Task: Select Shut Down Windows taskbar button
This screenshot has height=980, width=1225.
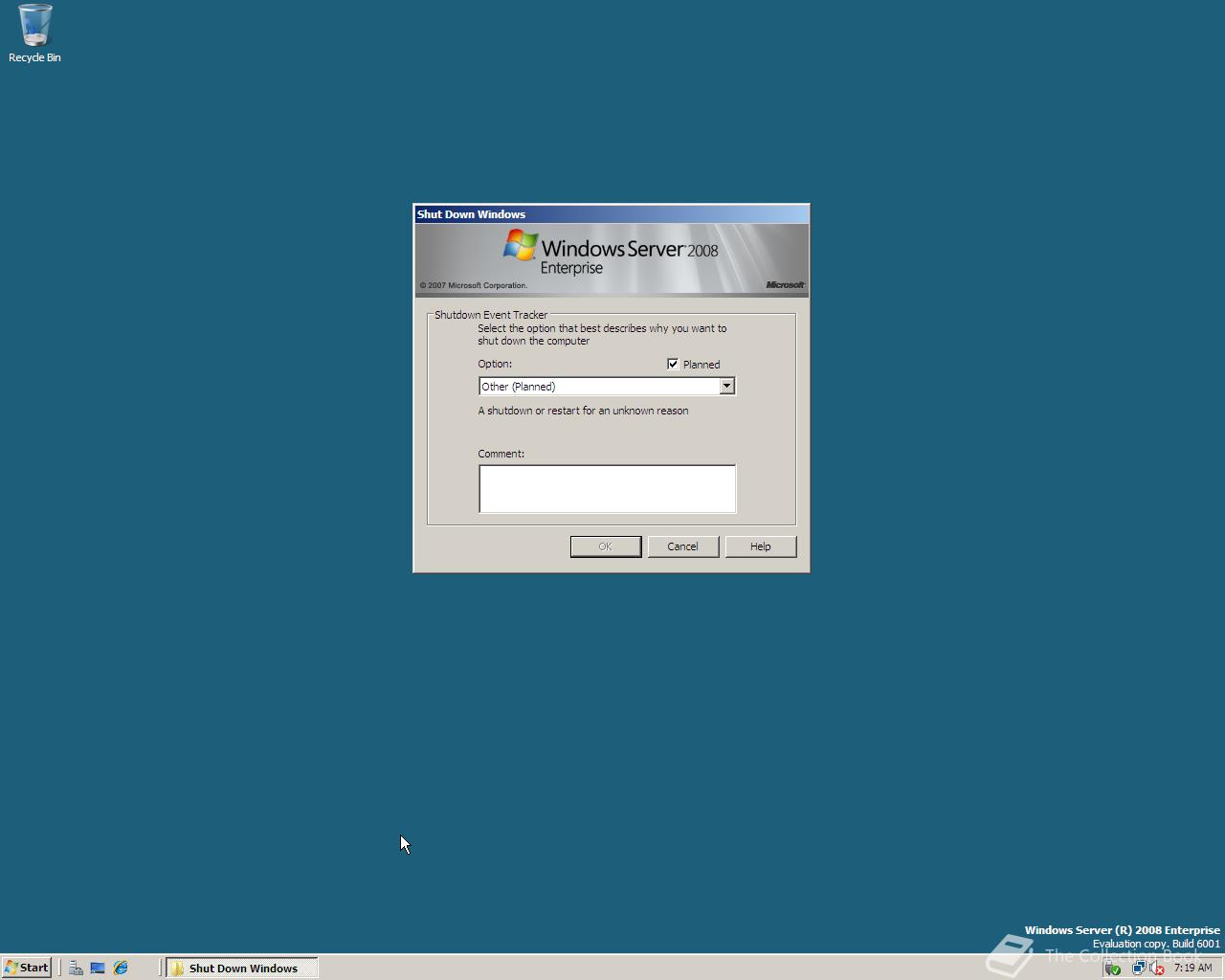Action: 242,968
